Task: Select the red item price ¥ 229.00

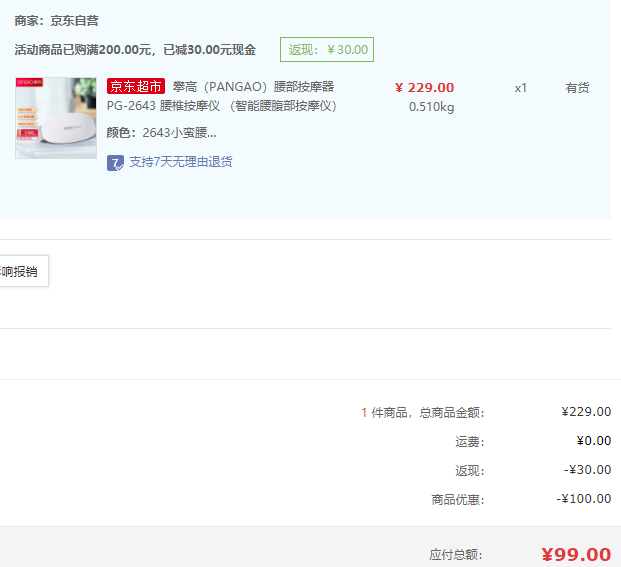Action: pos(424,88)
